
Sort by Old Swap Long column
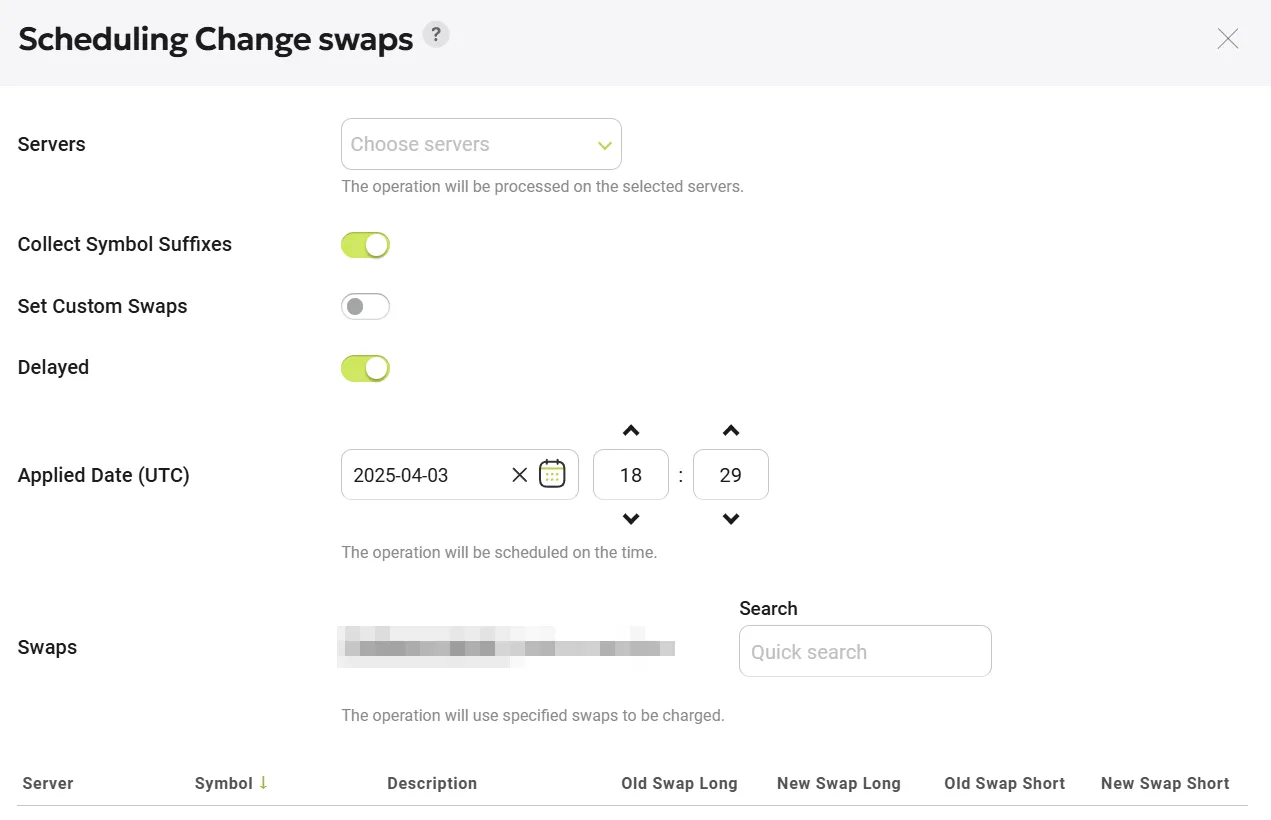click(679, 783)
